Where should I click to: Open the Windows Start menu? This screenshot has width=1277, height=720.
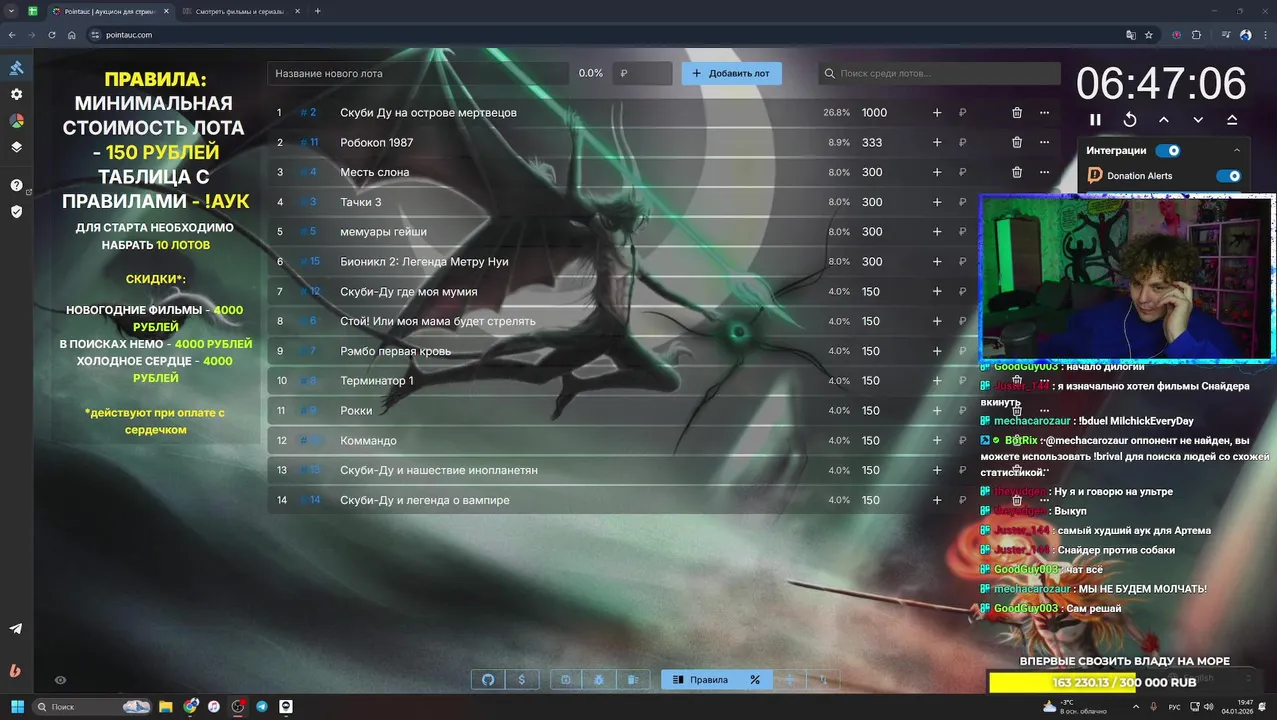(x=17, y=707)
